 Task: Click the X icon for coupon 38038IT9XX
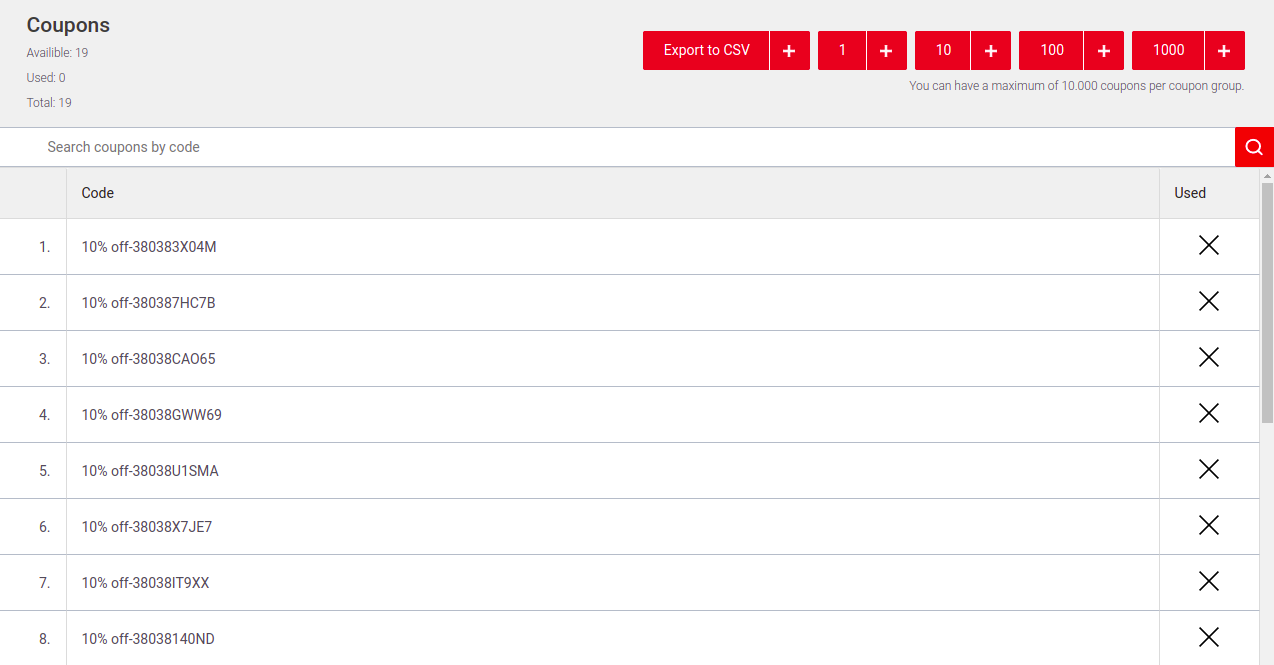click(1208, 582)
